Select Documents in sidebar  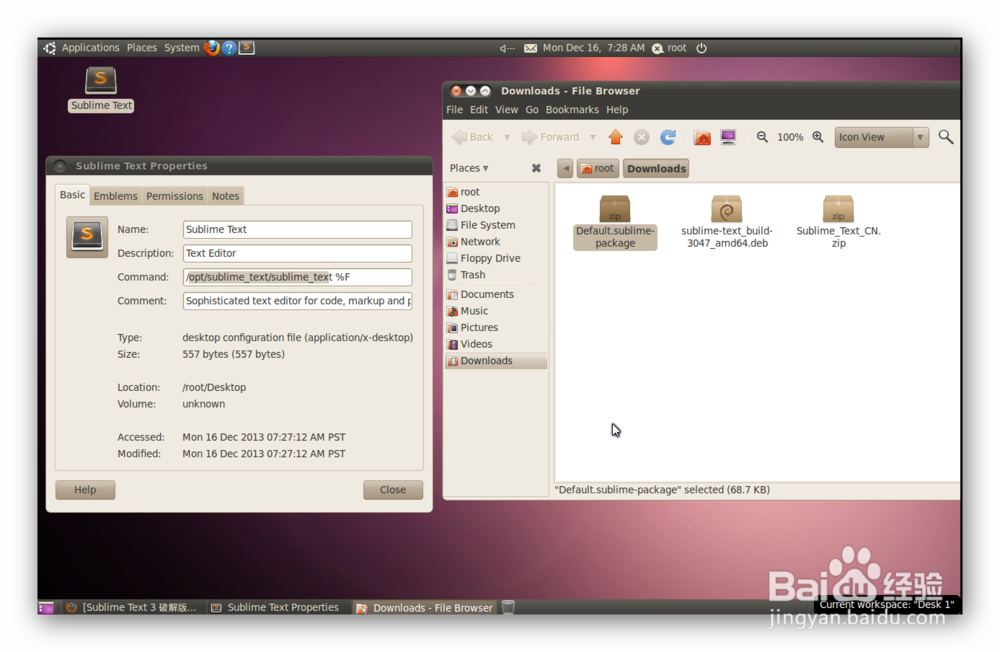coord(496,294)
